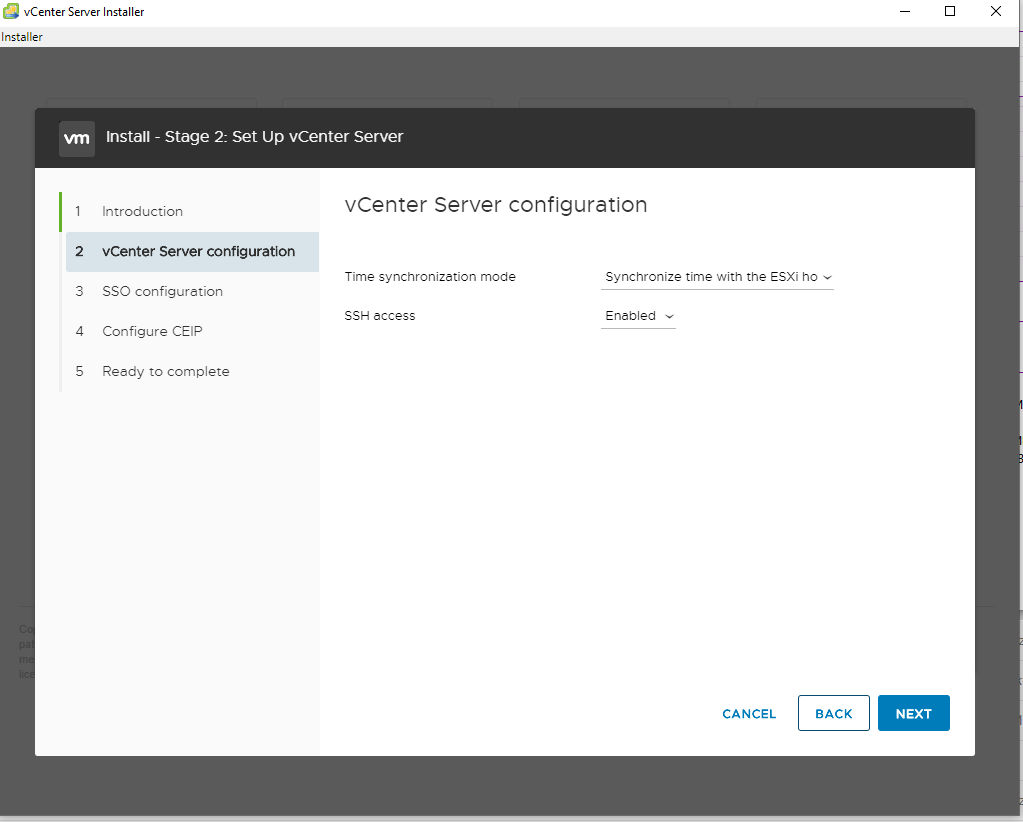1023x822 pixels.
Task: Open the Time synchronization mode dropdown
Action: (x=717, y=277)
